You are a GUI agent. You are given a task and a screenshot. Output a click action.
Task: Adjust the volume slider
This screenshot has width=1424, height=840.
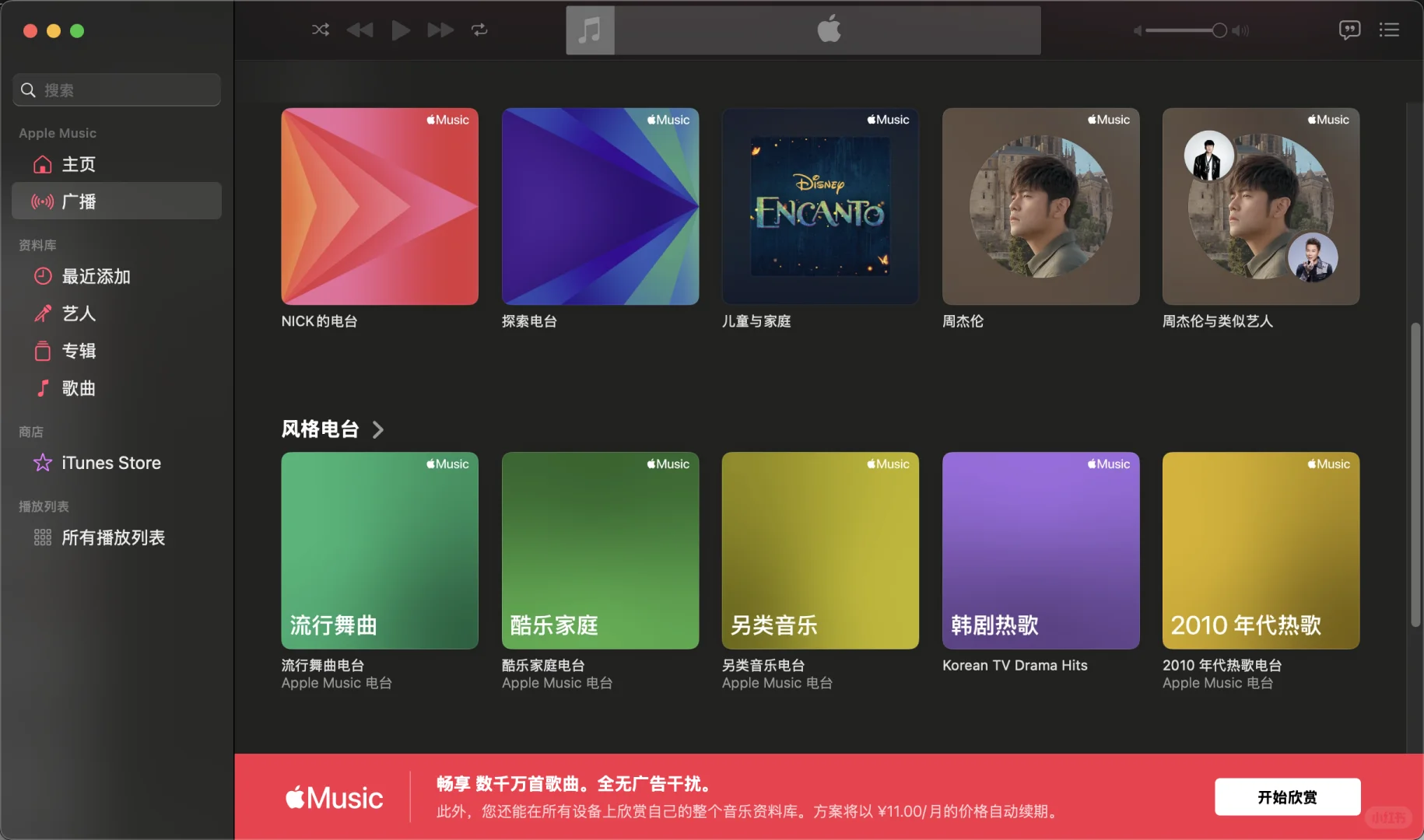coord(1219,30)
